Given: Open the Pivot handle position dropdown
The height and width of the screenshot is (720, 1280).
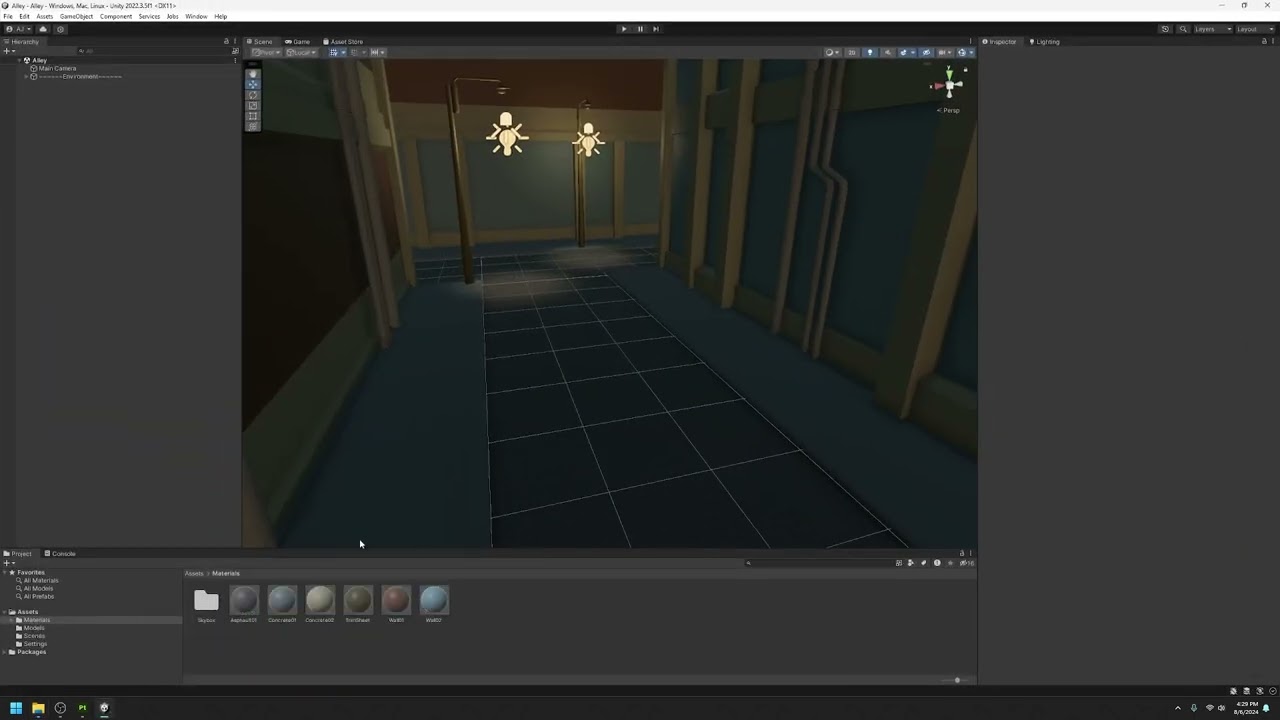Looking at the screenshot, I should 267,52.
